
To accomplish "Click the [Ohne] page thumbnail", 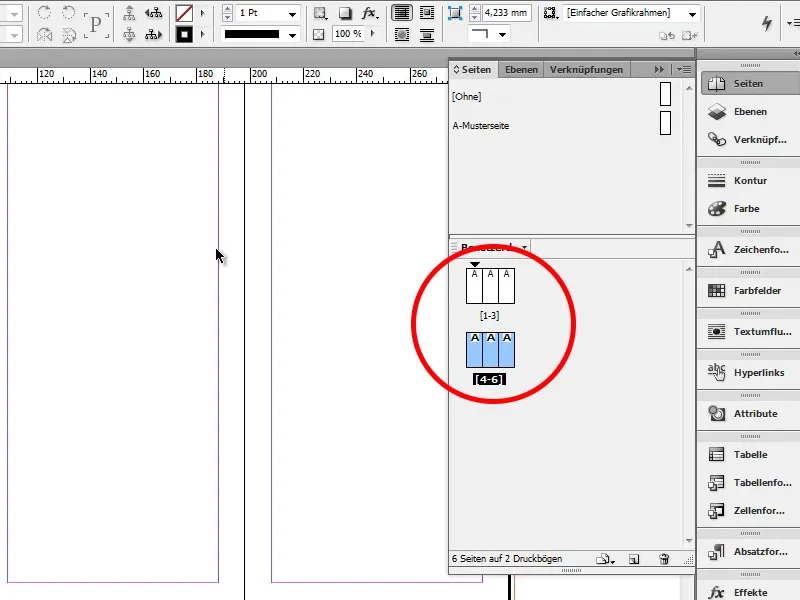I will pos(665,94).
